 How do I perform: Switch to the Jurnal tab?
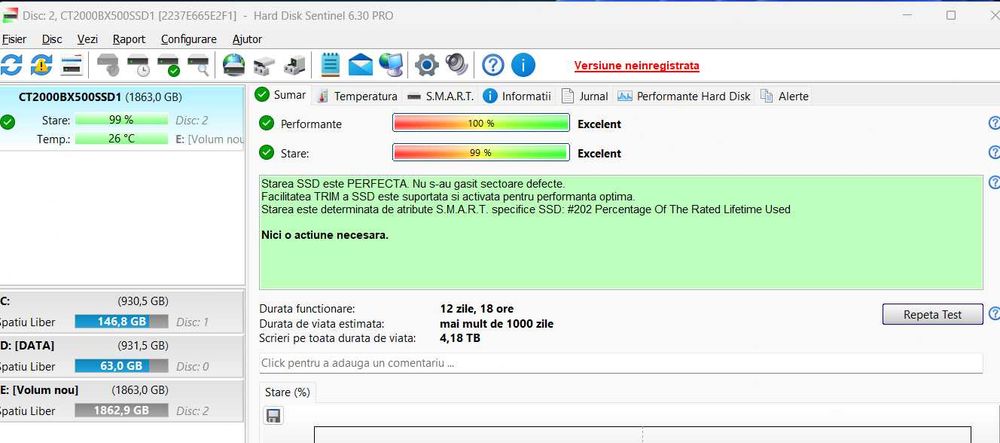pos(585,96)
